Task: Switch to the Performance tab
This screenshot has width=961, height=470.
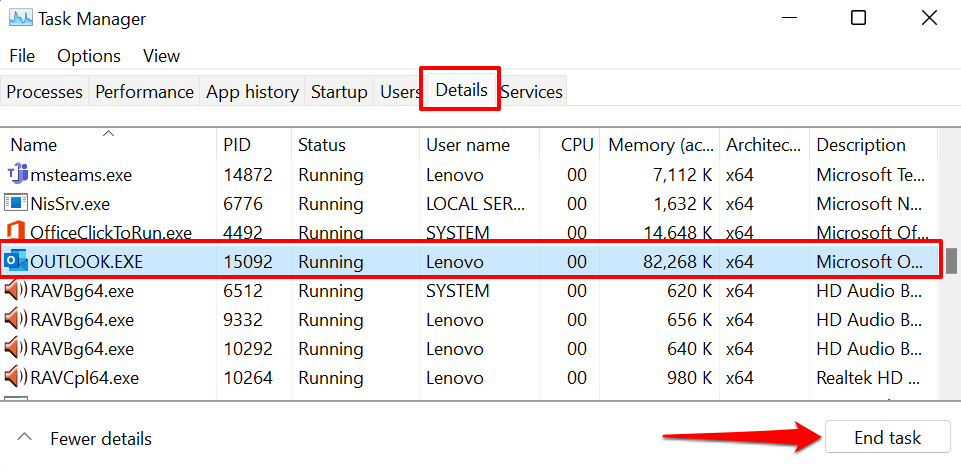Action: [x=144, y=92]
